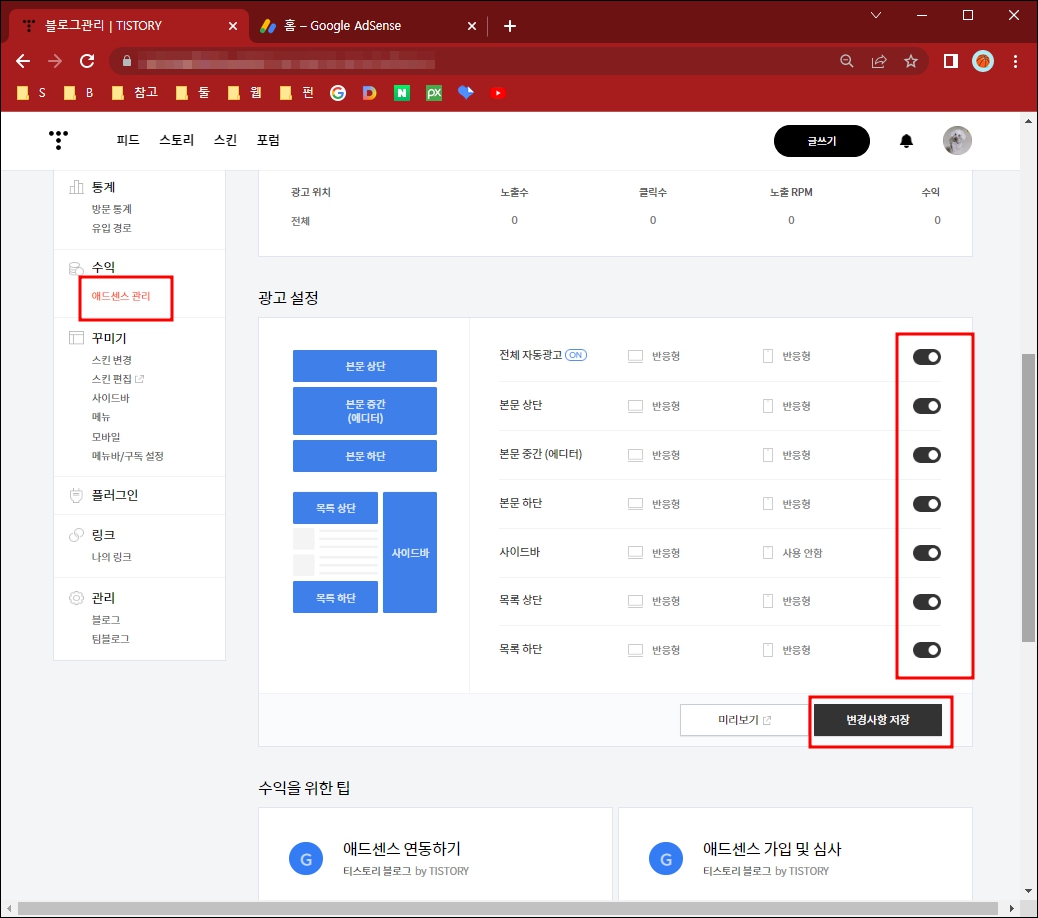
Task: Click the 꾸미기 decoration icon
Action: pos(76,337)
